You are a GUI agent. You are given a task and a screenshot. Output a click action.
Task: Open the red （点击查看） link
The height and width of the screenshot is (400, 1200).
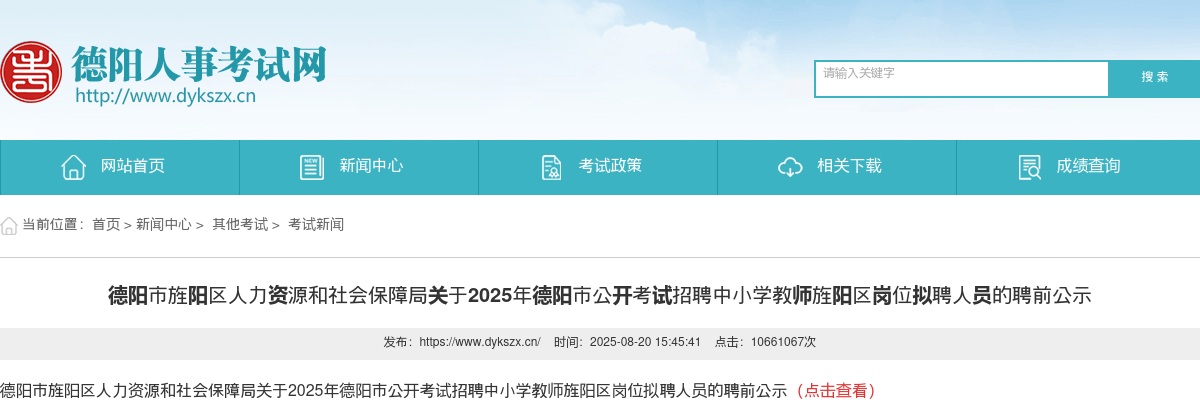click(833, 390)
